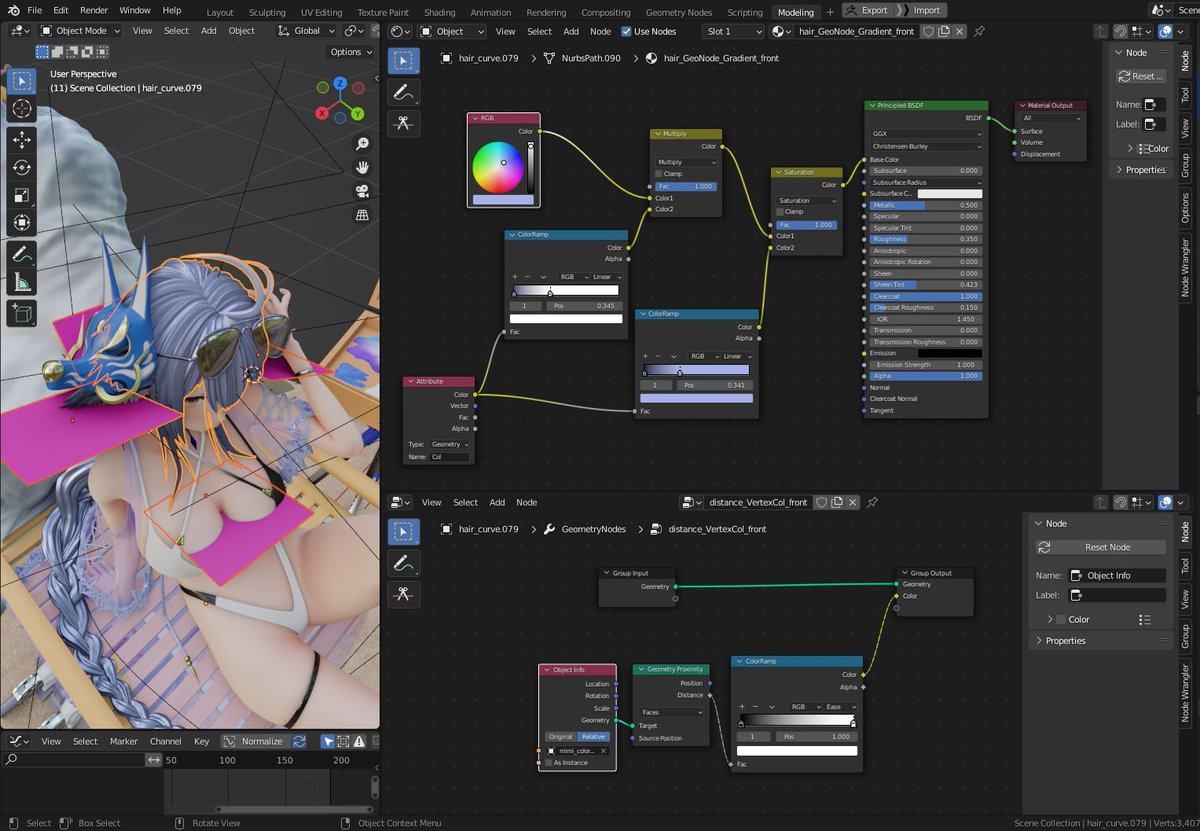
Task: Click the pan view hand icon
Action: (362, 167)
